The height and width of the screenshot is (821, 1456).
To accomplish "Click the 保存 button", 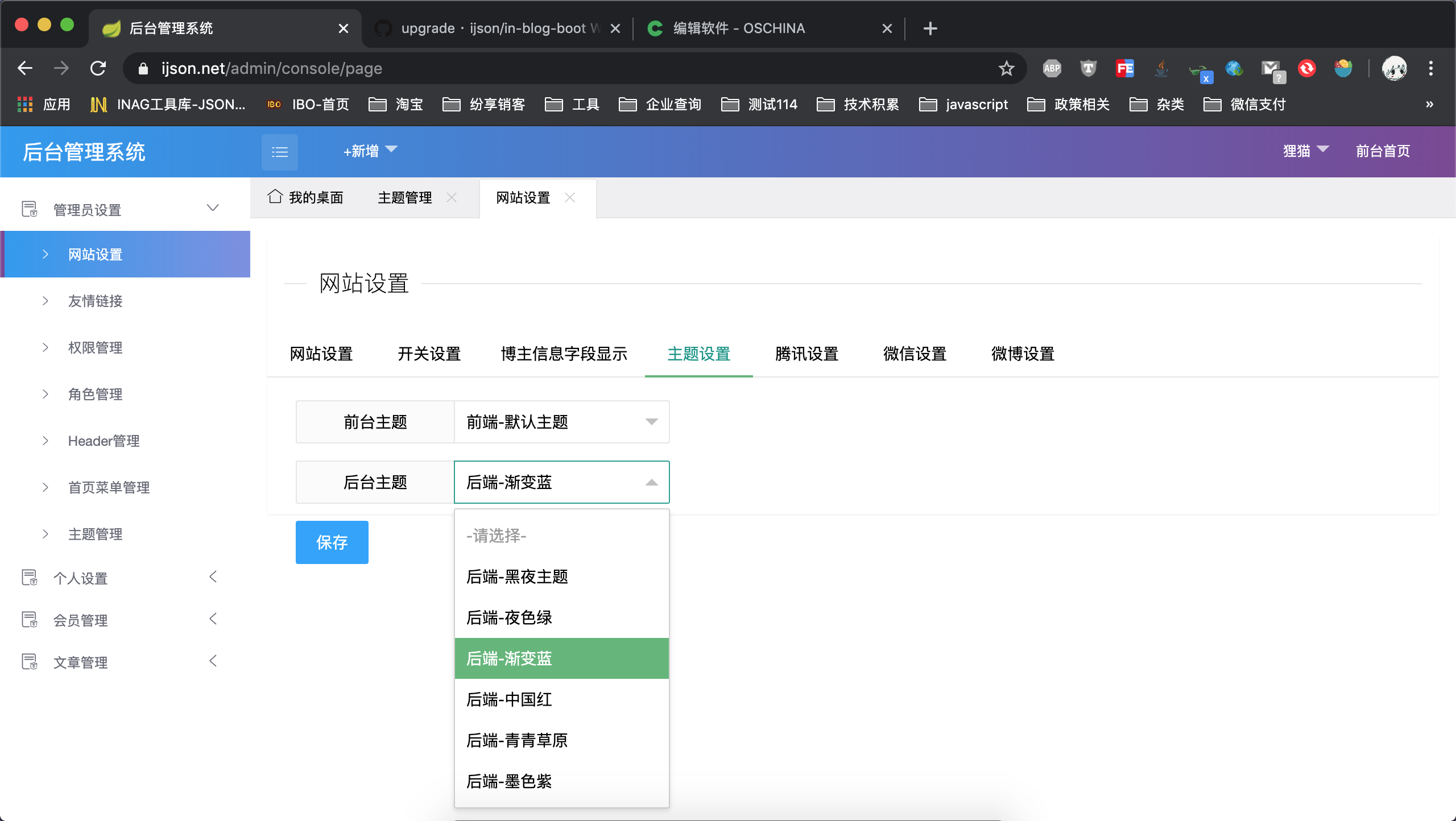I will click(x=332, y=542).
